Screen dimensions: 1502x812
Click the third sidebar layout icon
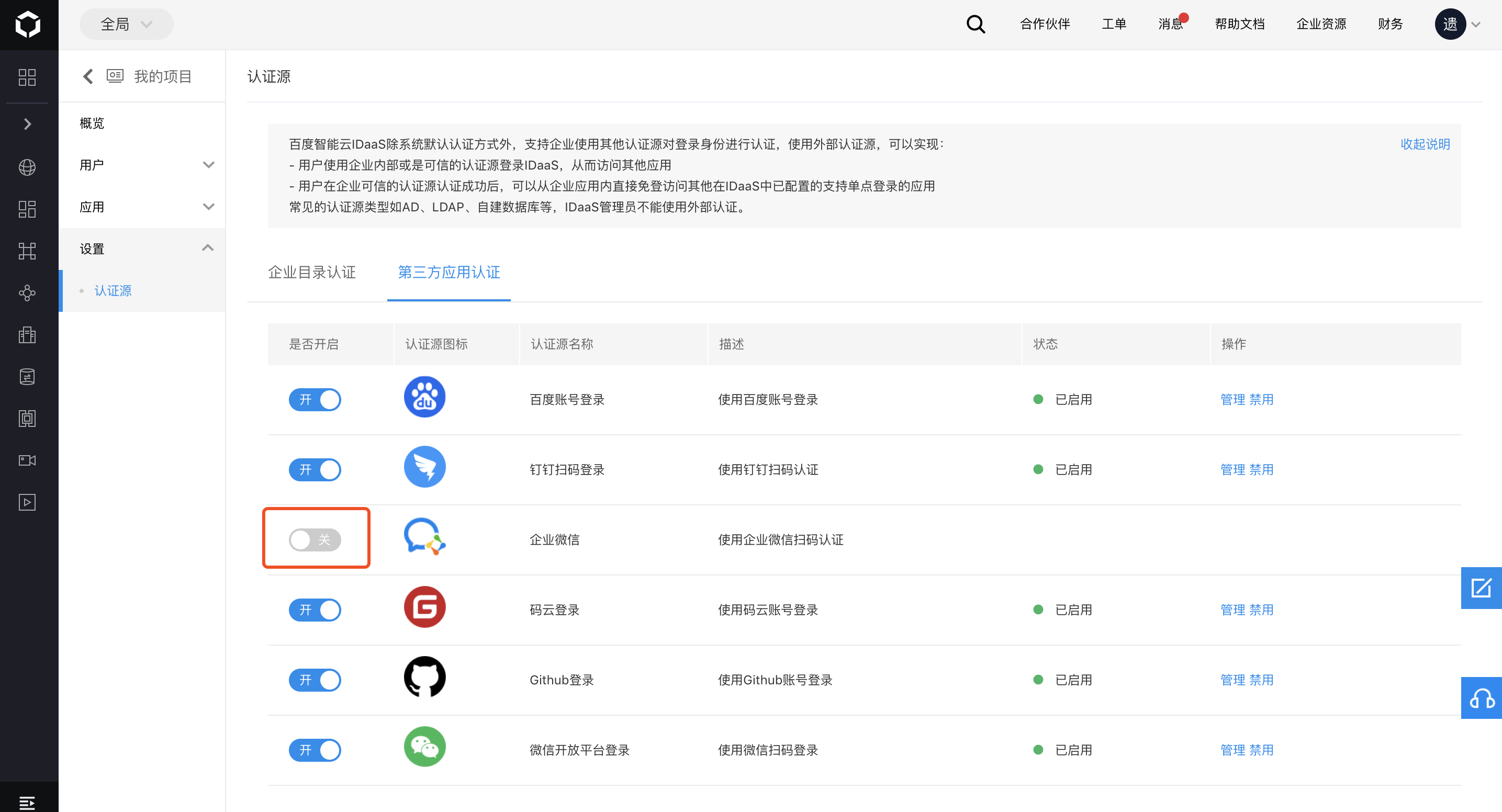point(27,209)
